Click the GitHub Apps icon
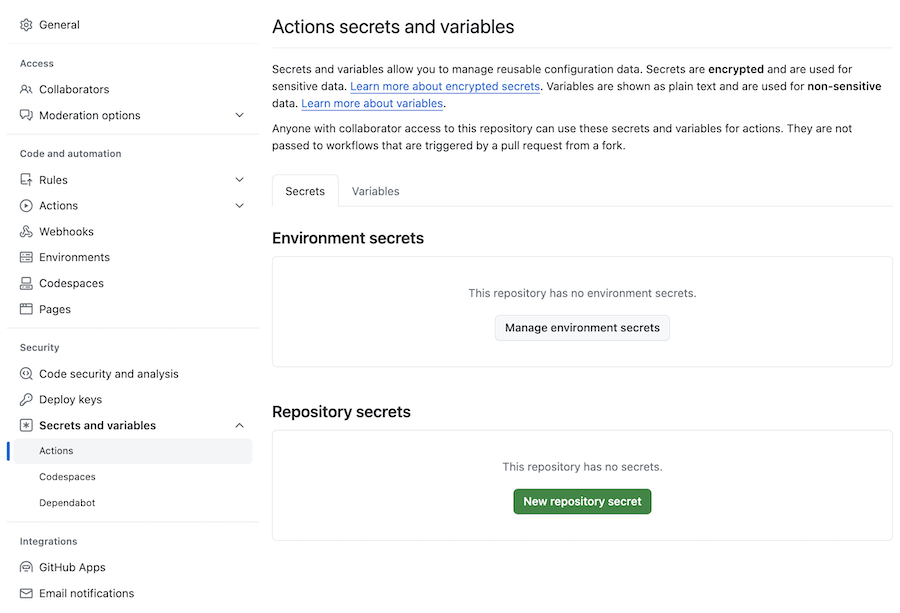This screenshot has height=613, width=900. (x=26, y=568)
